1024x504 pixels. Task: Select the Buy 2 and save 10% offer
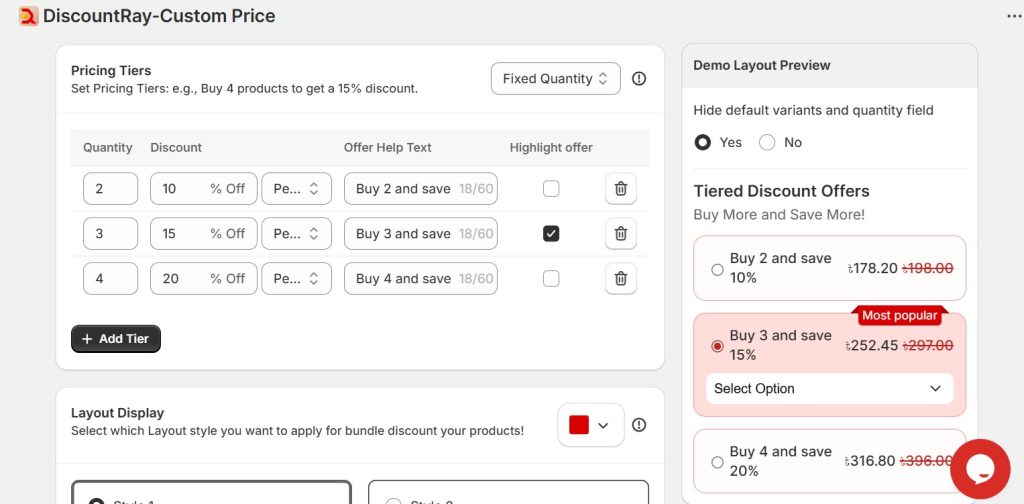click(x=717, y=269)
